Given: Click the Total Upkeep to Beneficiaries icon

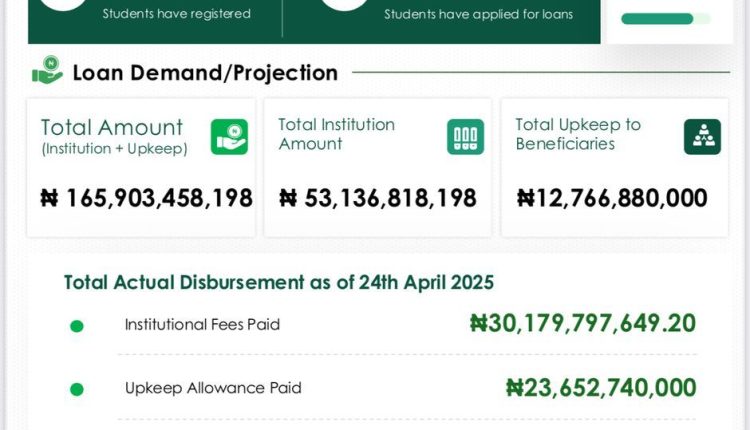Looking at the screenshot, I should coord(702,136).
